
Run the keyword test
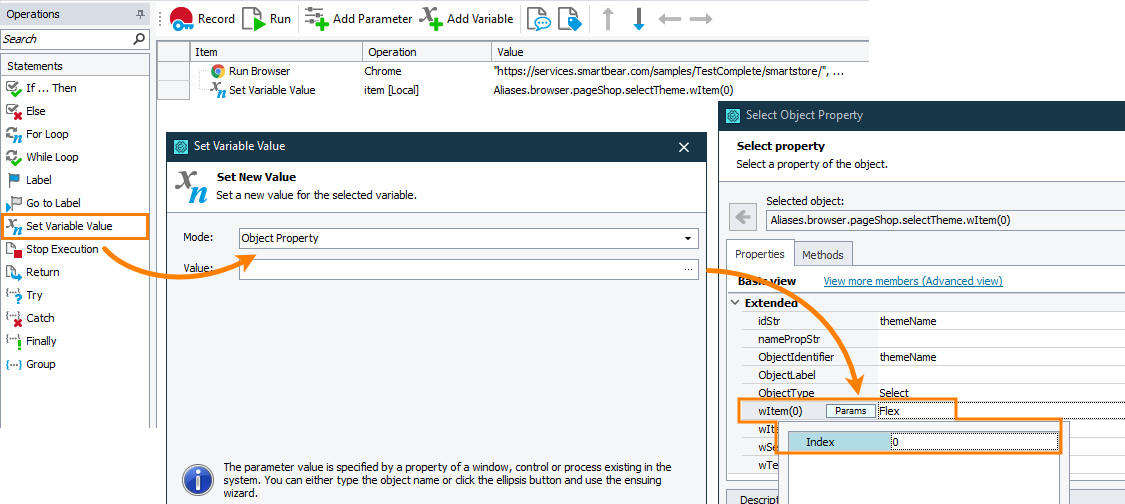267,19
